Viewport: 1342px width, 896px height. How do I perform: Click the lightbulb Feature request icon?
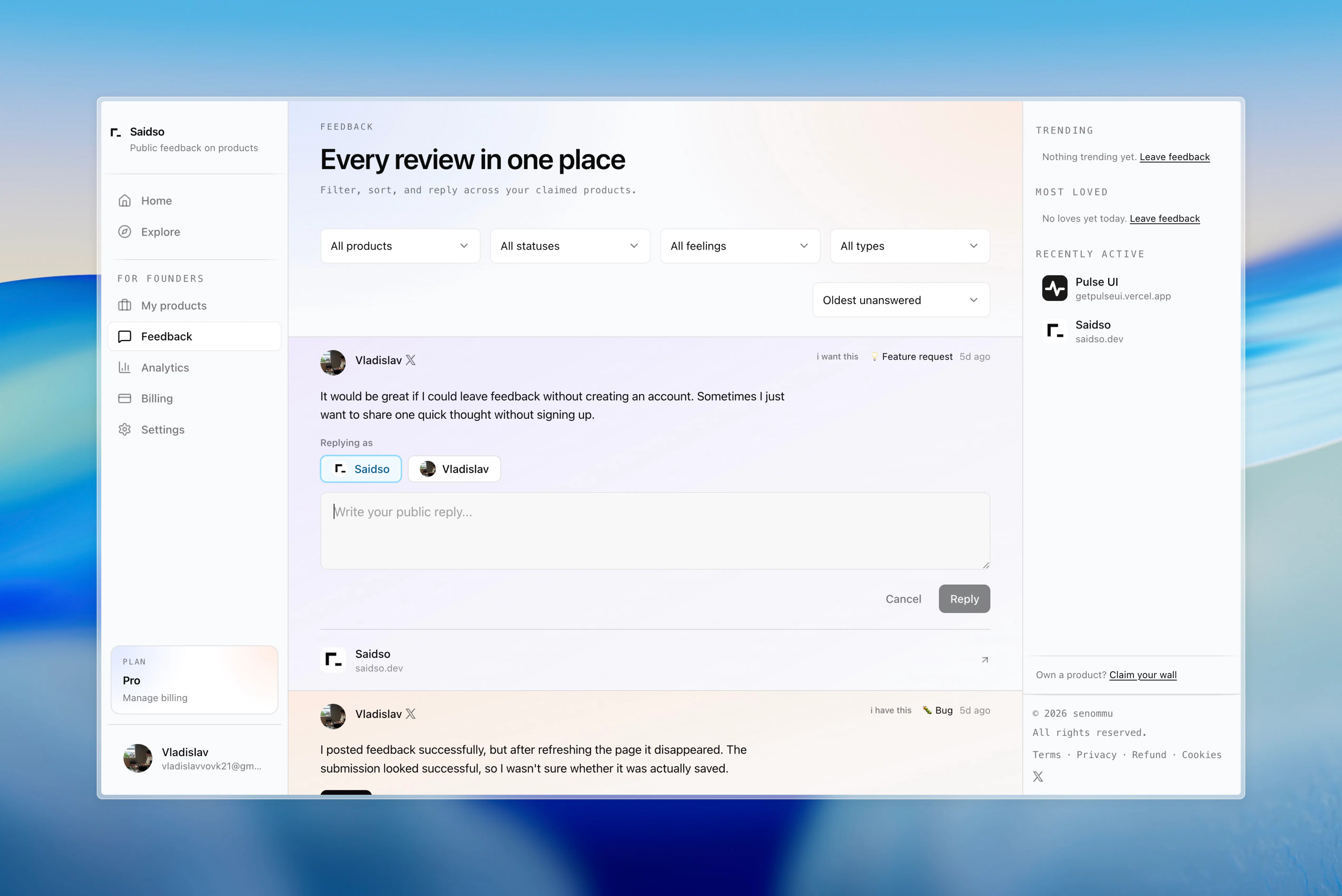(x=874, y=357)
